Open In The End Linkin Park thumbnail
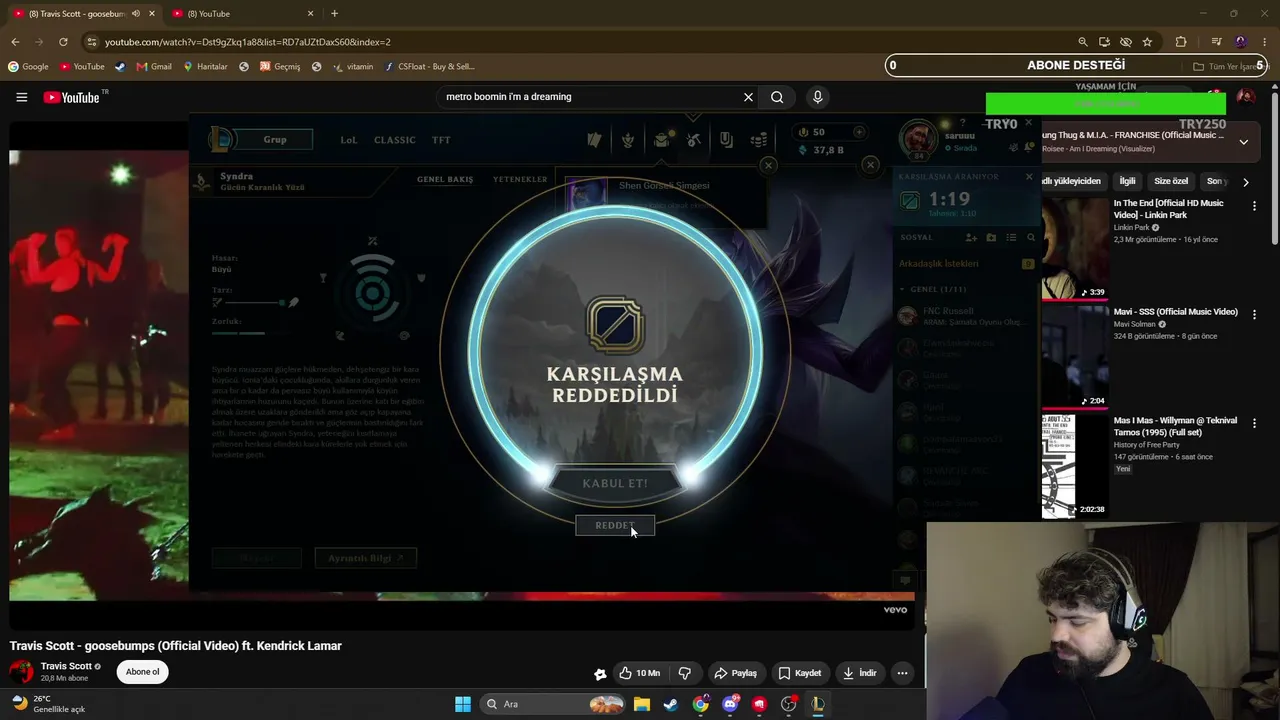The image size is (1280, 720). [x=1075, y=248]
